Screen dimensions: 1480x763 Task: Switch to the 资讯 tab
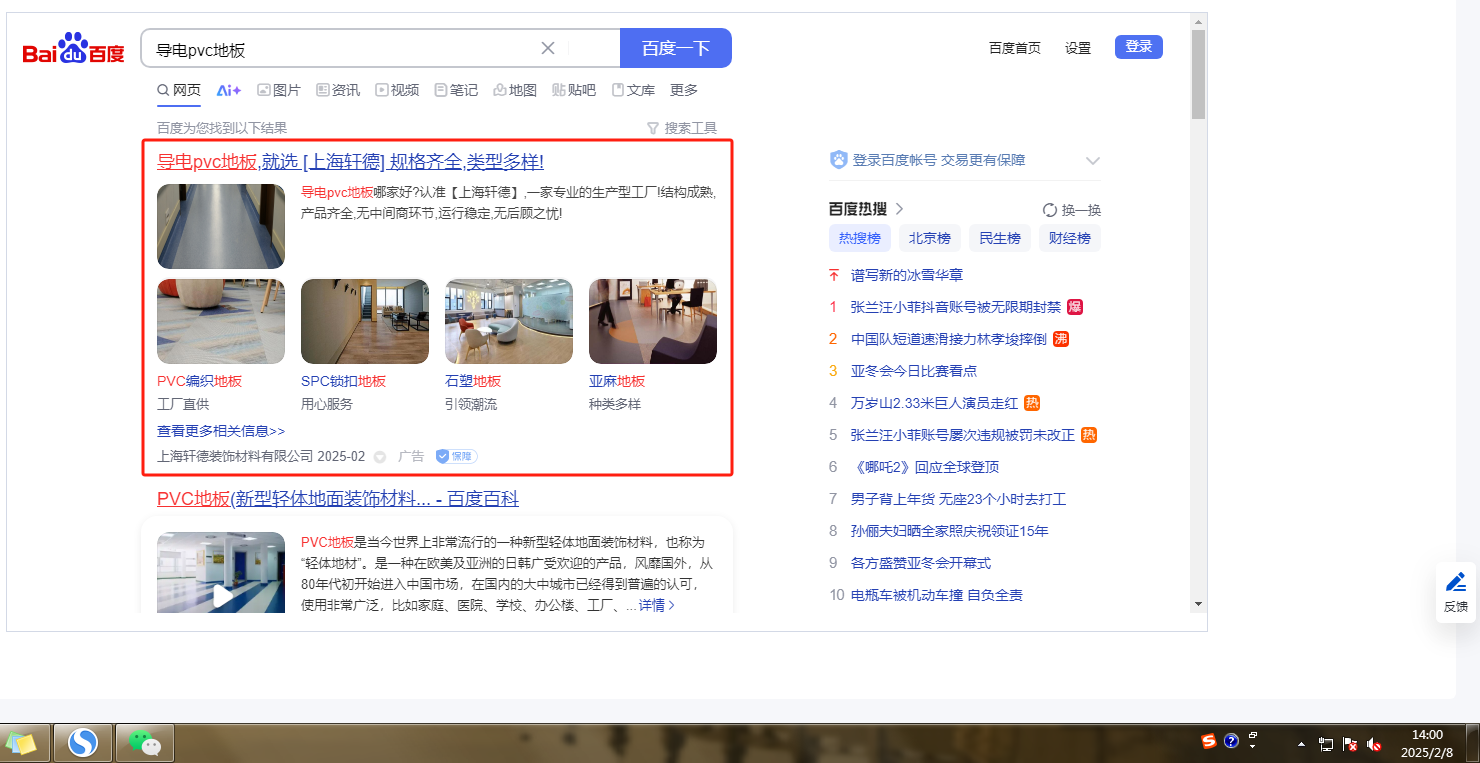click(x=338, y=90)
